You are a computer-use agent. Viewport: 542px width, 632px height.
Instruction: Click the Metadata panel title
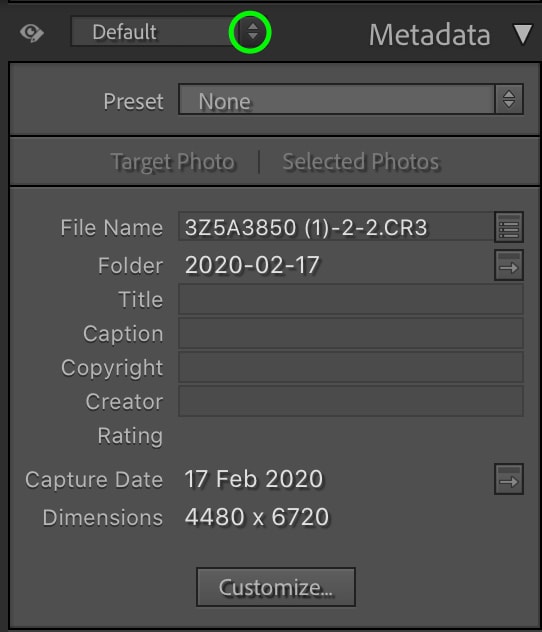(x=430, y=35)
